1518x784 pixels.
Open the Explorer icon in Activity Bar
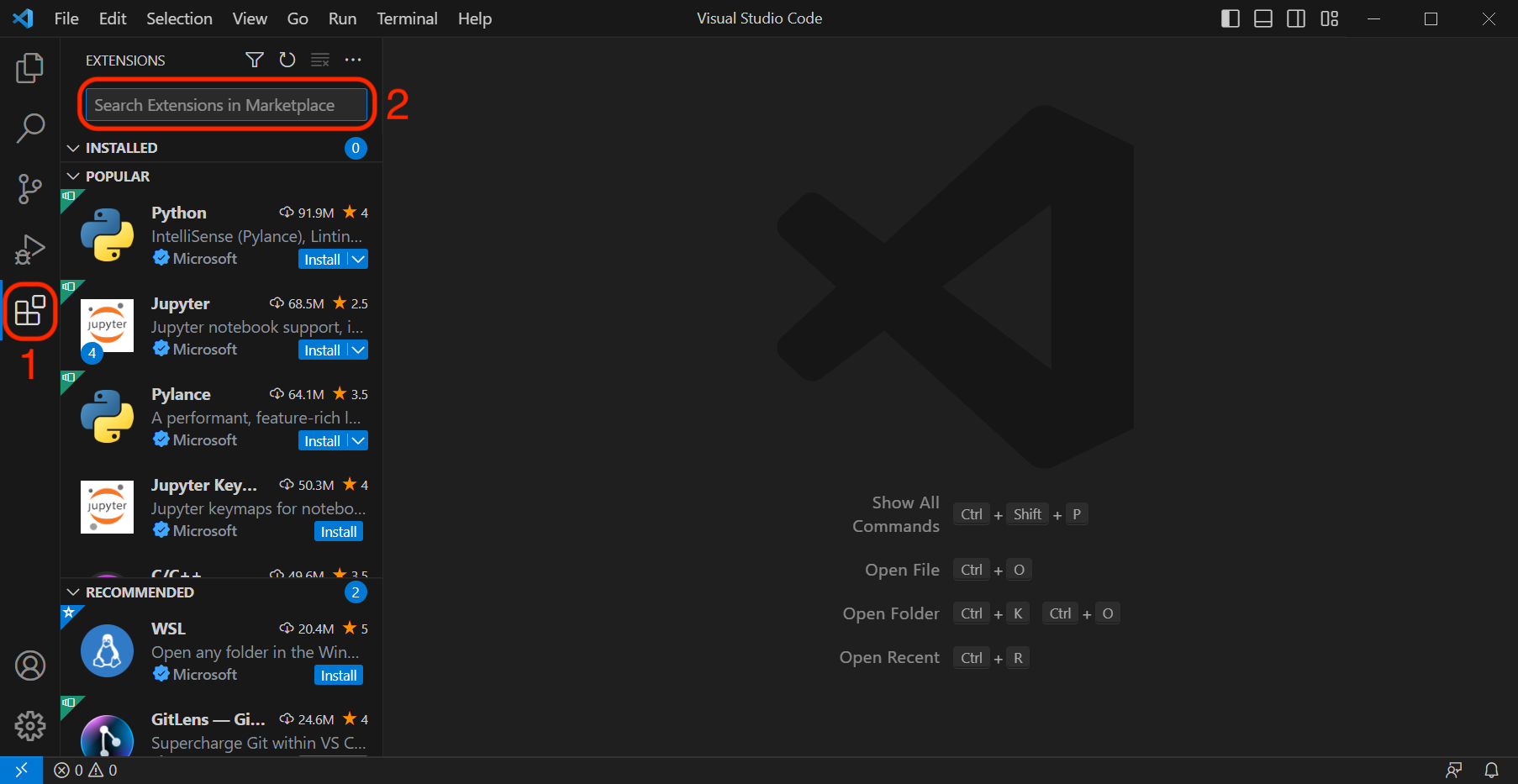30,68
